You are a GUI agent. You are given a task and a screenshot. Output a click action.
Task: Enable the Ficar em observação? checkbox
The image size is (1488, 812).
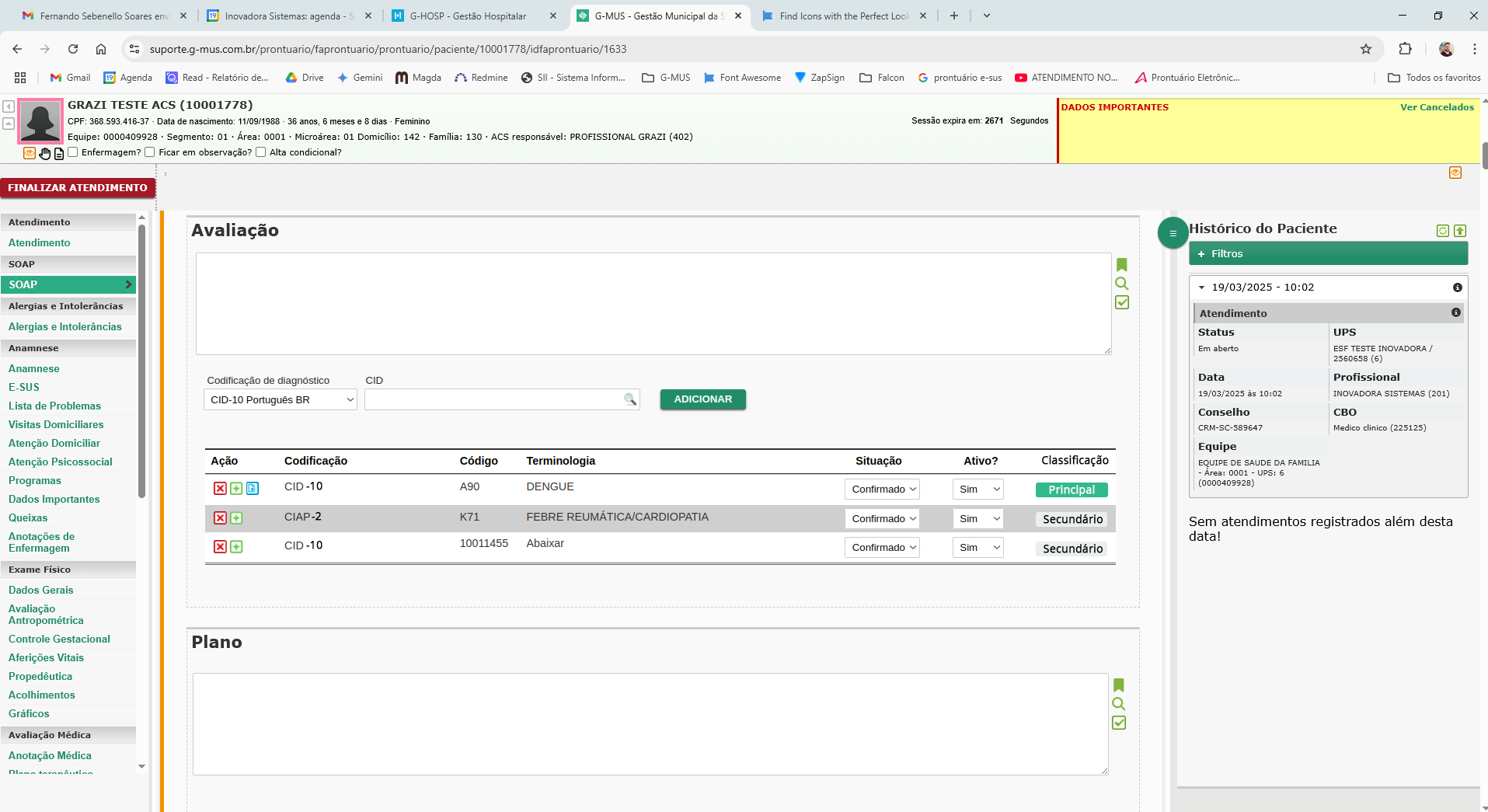[x=150, y=152]
